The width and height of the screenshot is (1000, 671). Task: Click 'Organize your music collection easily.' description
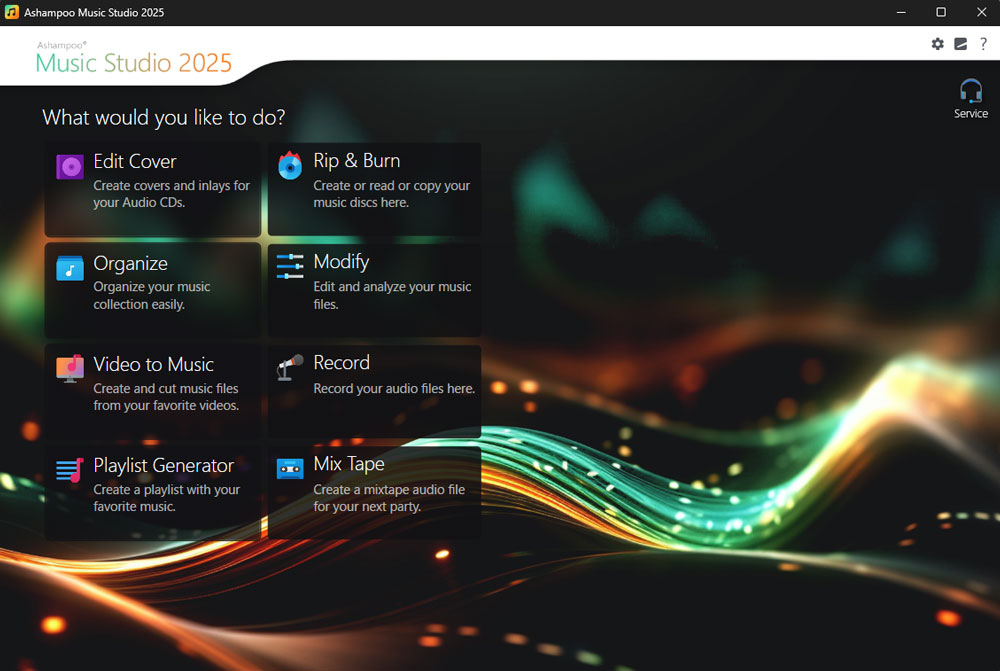152,295
